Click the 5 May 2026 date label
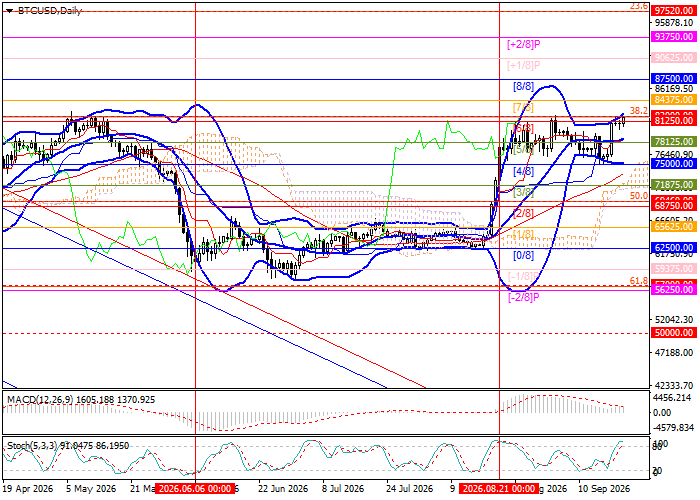700x500 pixels. [x=91, y=489]
